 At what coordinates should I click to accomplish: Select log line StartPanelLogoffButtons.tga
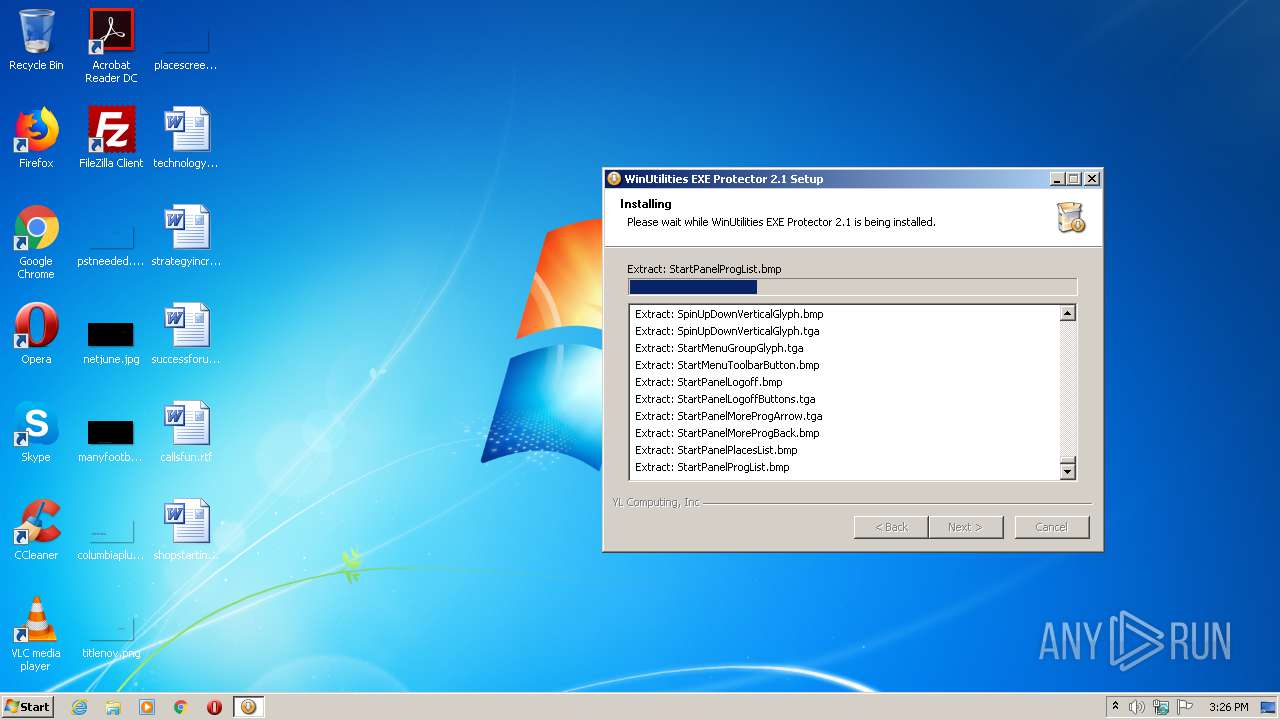pos(725,399)
